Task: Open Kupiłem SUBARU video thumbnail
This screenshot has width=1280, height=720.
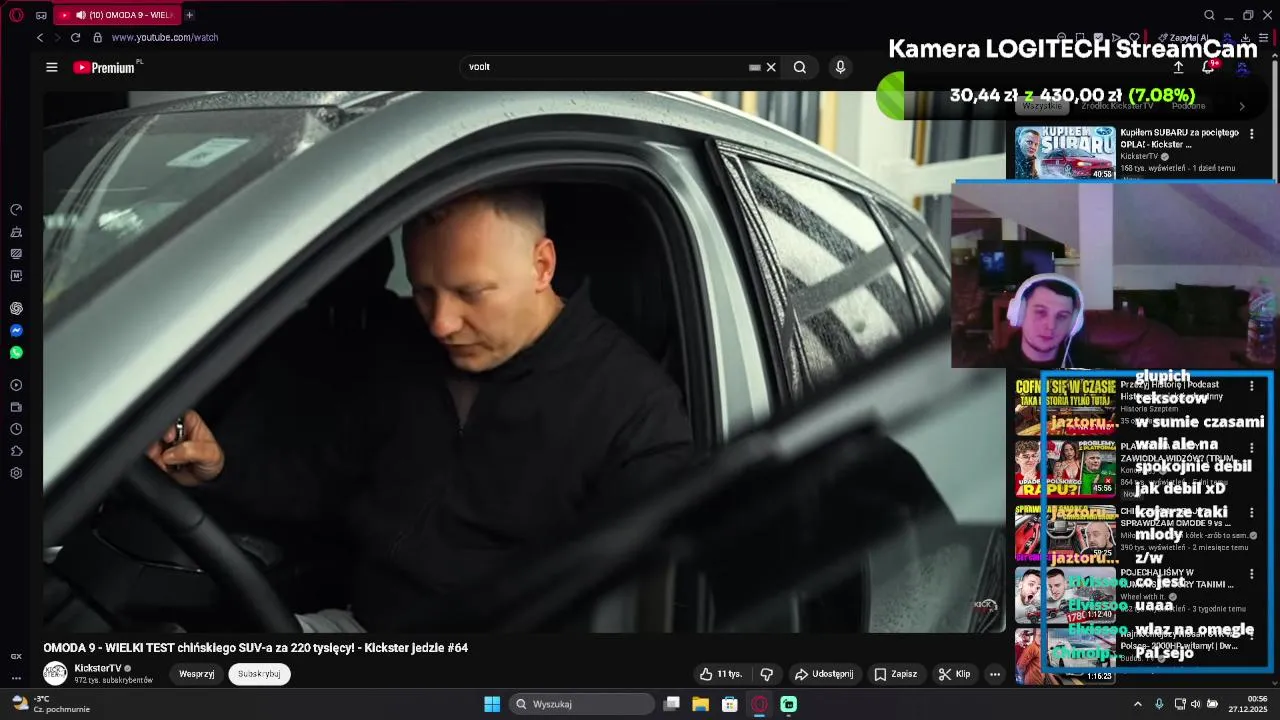Action: [1065, 153]
